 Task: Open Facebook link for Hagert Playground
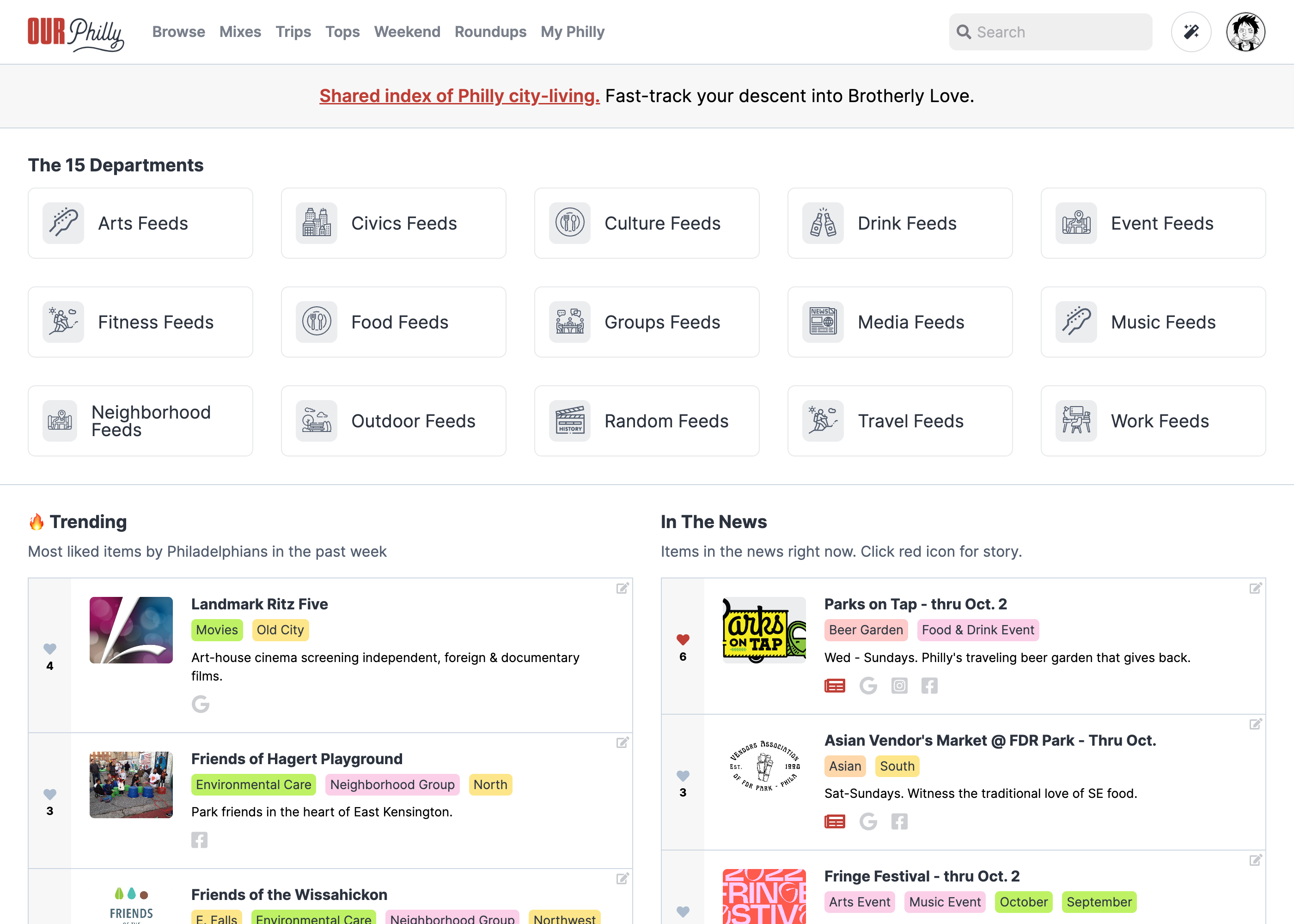coord(199,840)
